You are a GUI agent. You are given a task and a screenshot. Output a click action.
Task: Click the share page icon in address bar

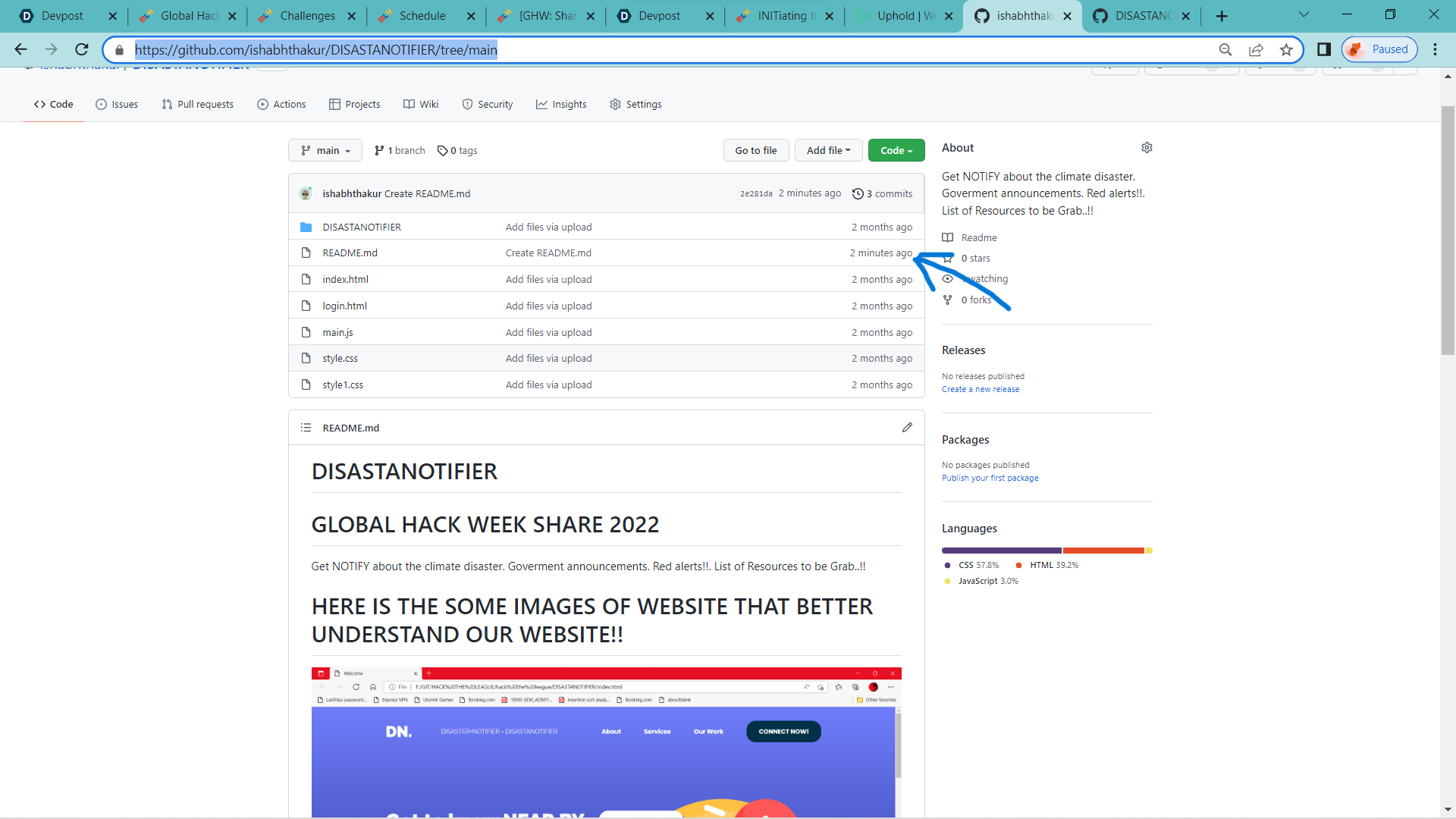(x=1256, y=50)
